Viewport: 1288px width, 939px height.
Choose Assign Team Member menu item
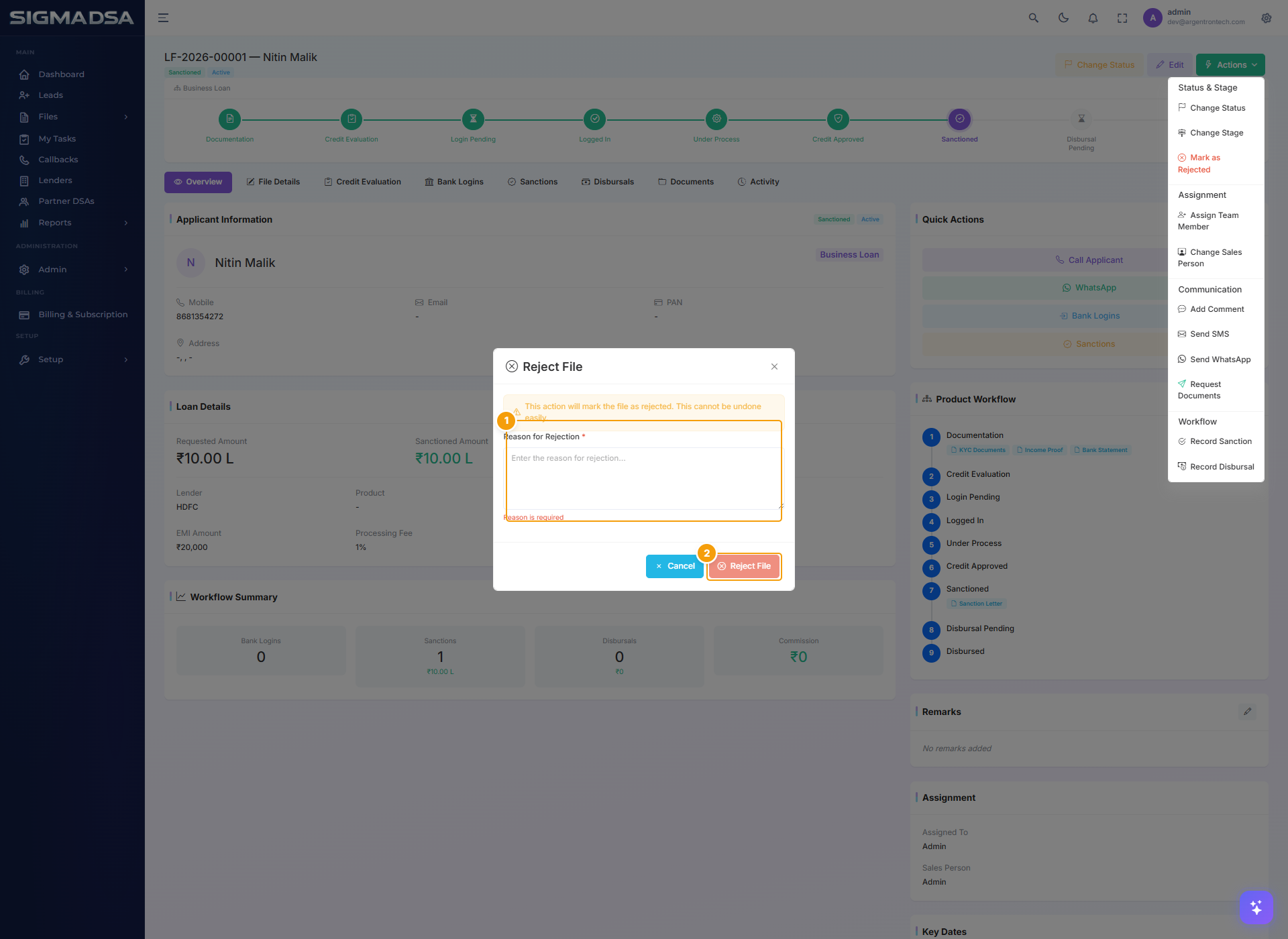click(1216, 221)
